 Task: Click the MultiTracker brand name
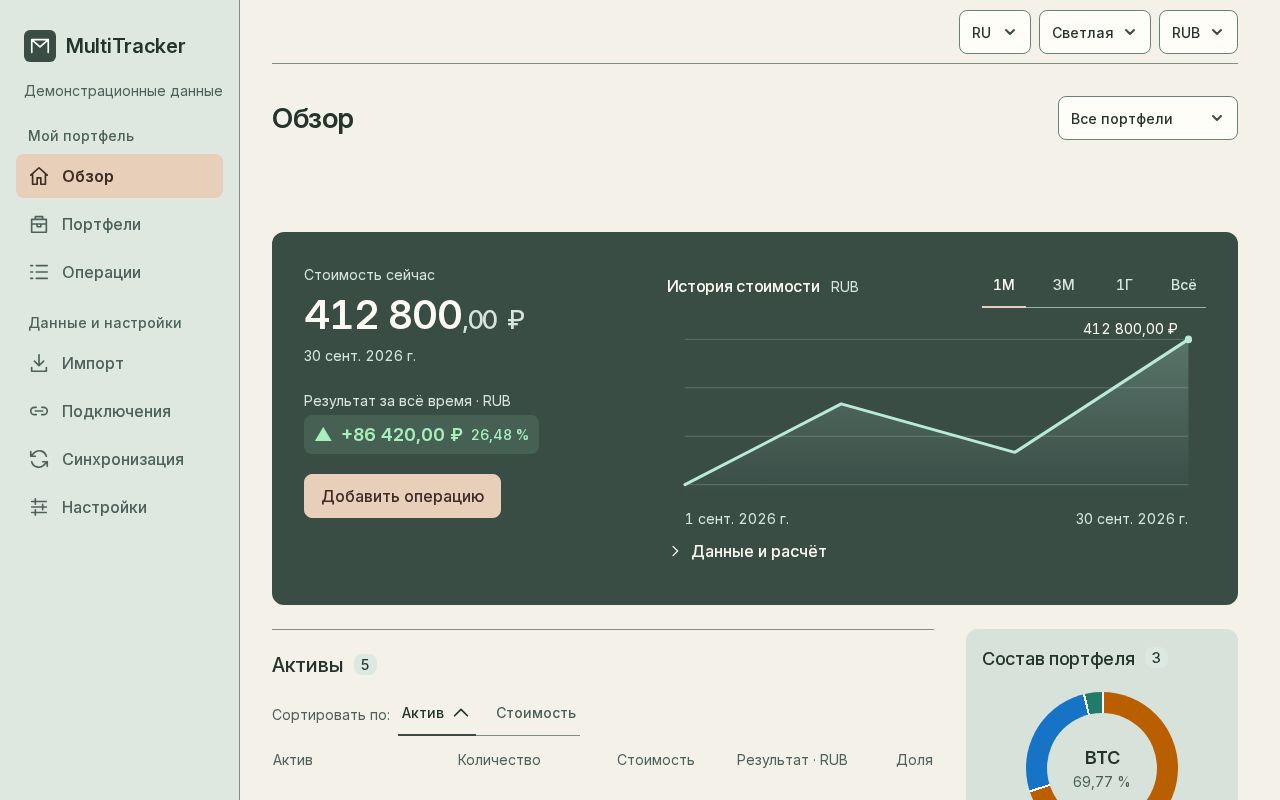125,46
